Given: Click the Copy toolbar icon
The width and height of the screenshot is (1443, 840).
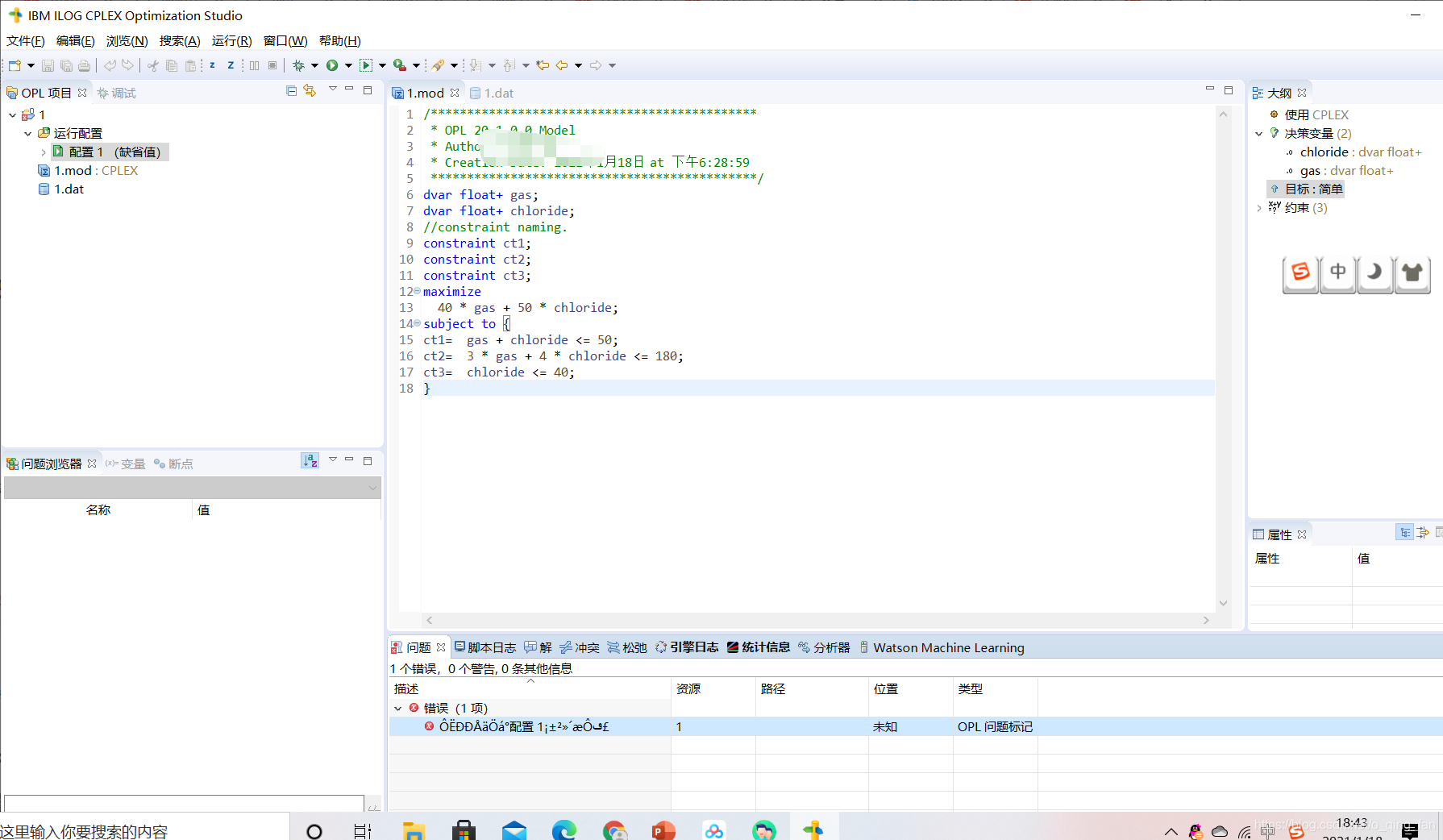Looking at the screenshot, I should [171, 65].
